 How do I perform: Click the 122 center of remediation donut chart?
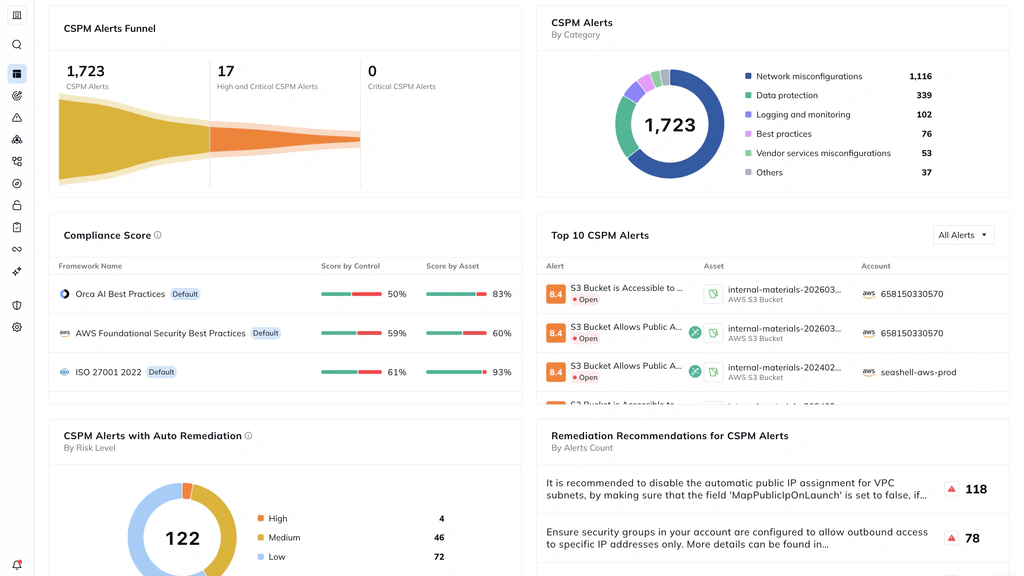(182, 538)
